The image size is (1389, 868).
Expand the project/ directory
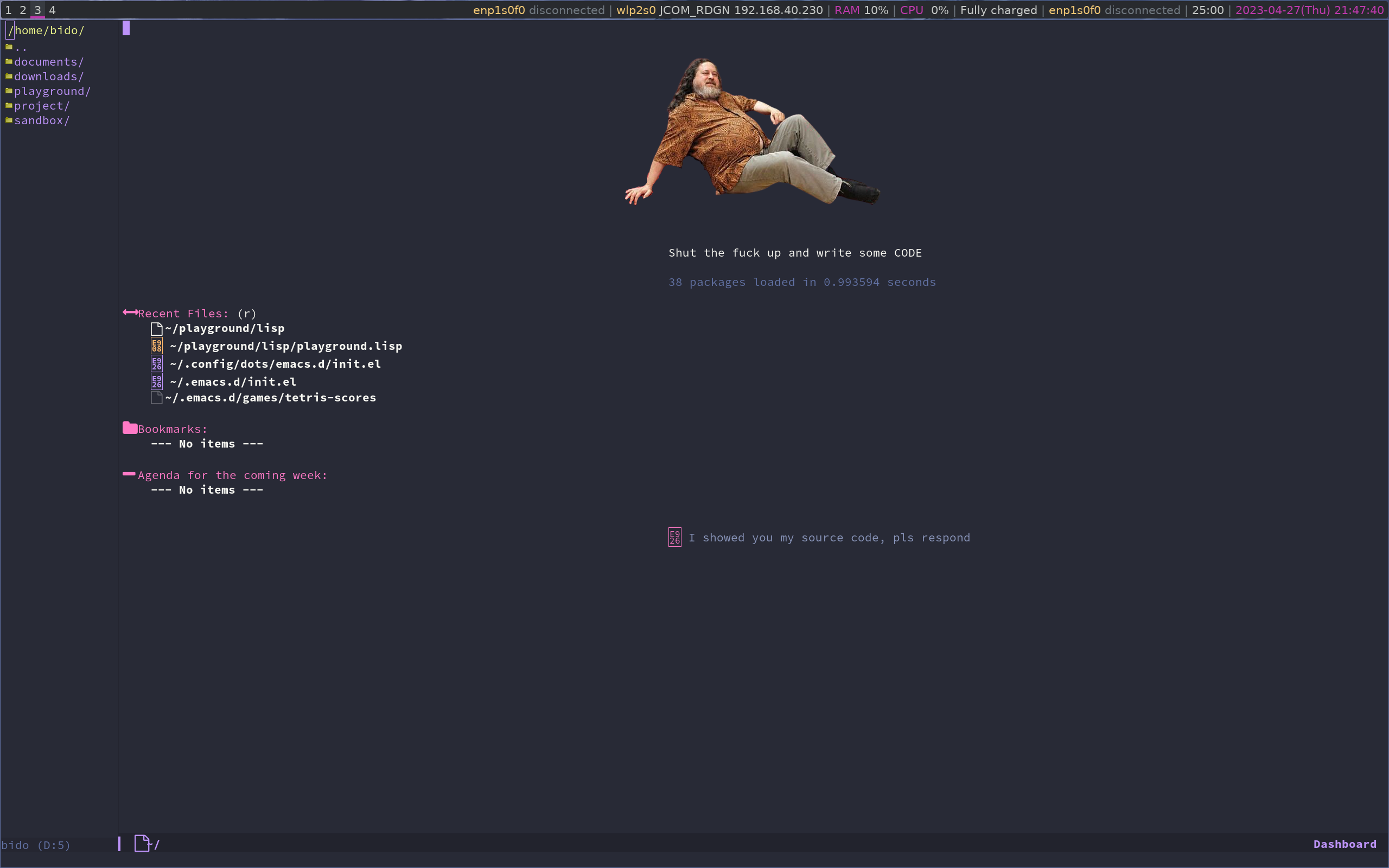pos(41,106)
